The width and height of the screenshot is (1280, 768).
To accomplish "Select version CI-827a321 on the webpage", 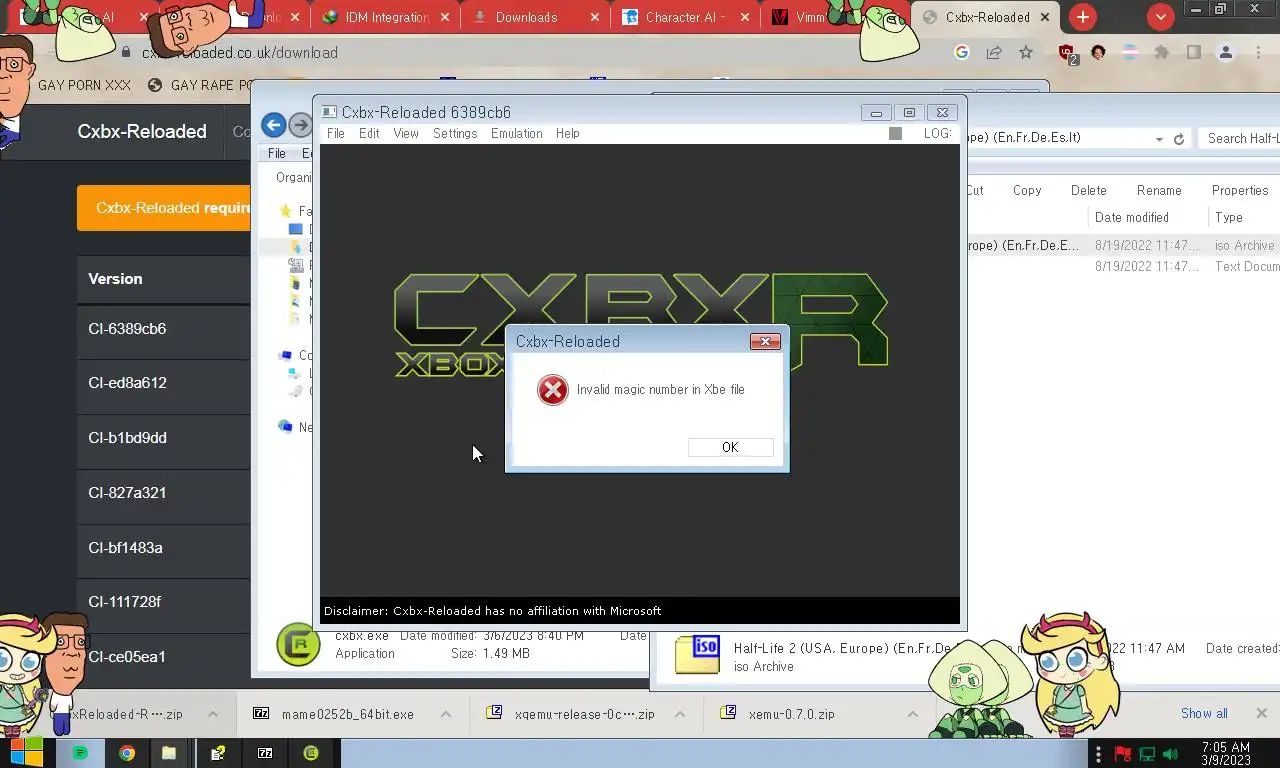I will click(127, 493).
